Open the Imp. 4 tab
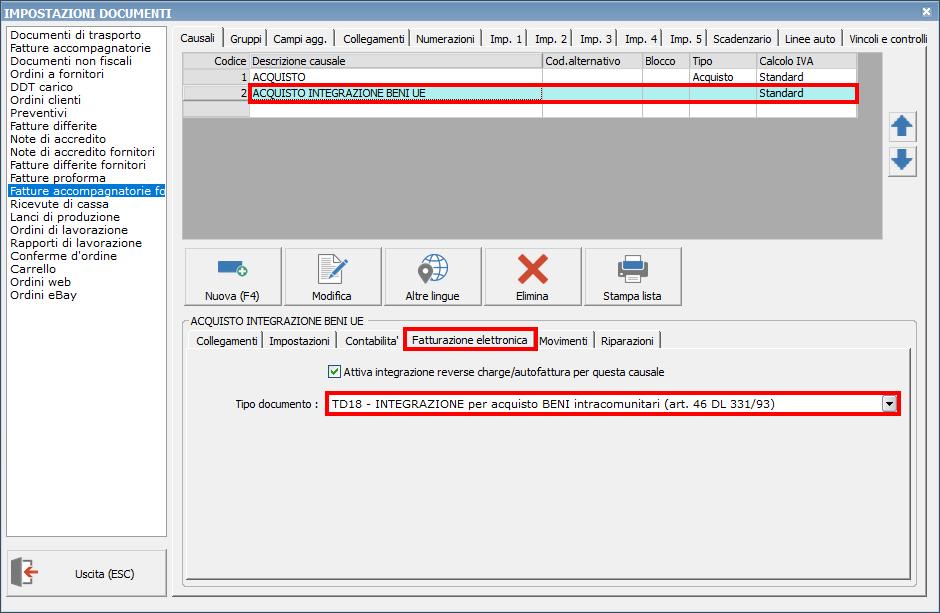 (640, 39)
